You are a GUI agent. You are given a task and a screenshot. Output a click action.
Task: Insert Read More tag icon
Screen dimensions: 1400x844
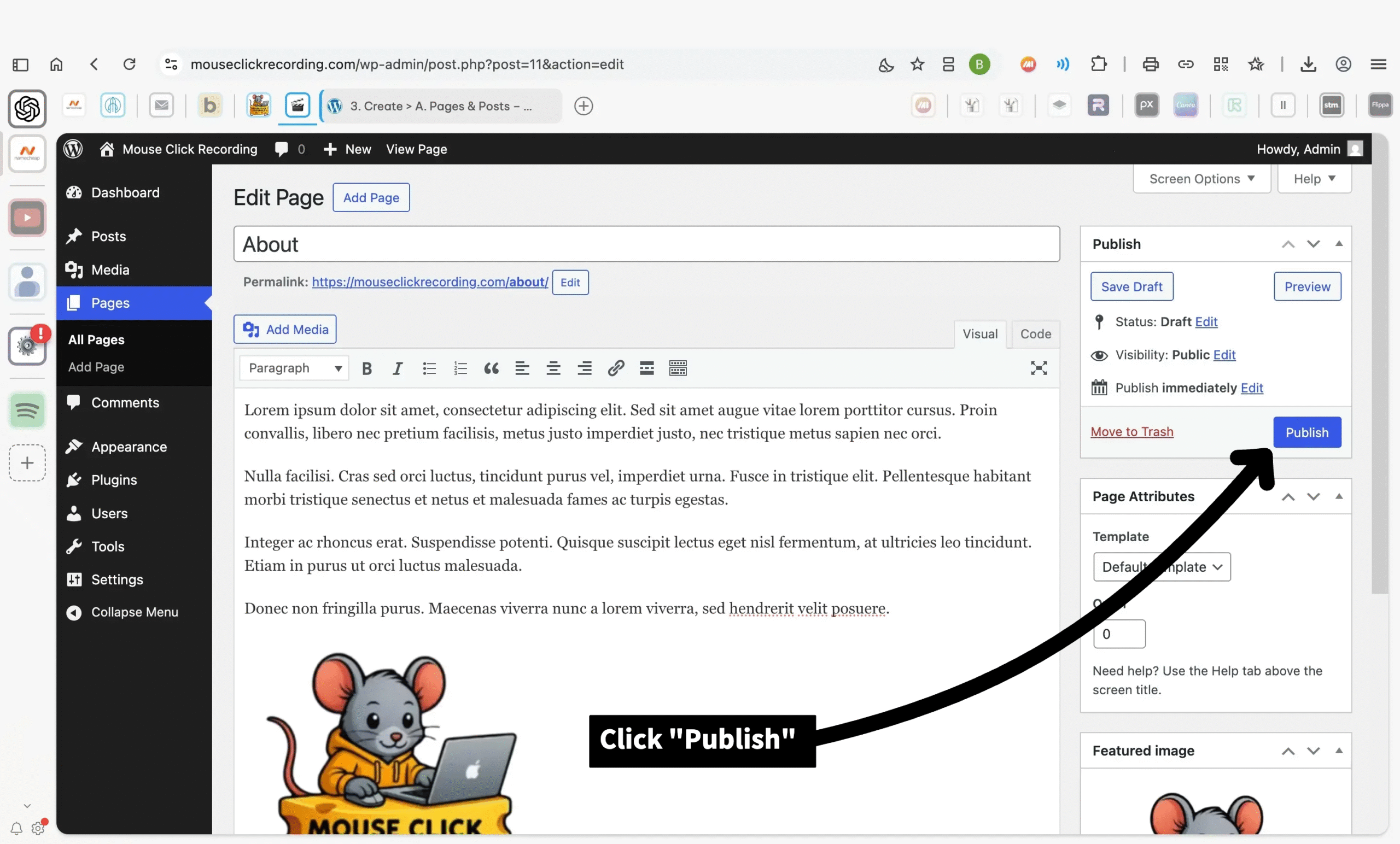[646, 368]
